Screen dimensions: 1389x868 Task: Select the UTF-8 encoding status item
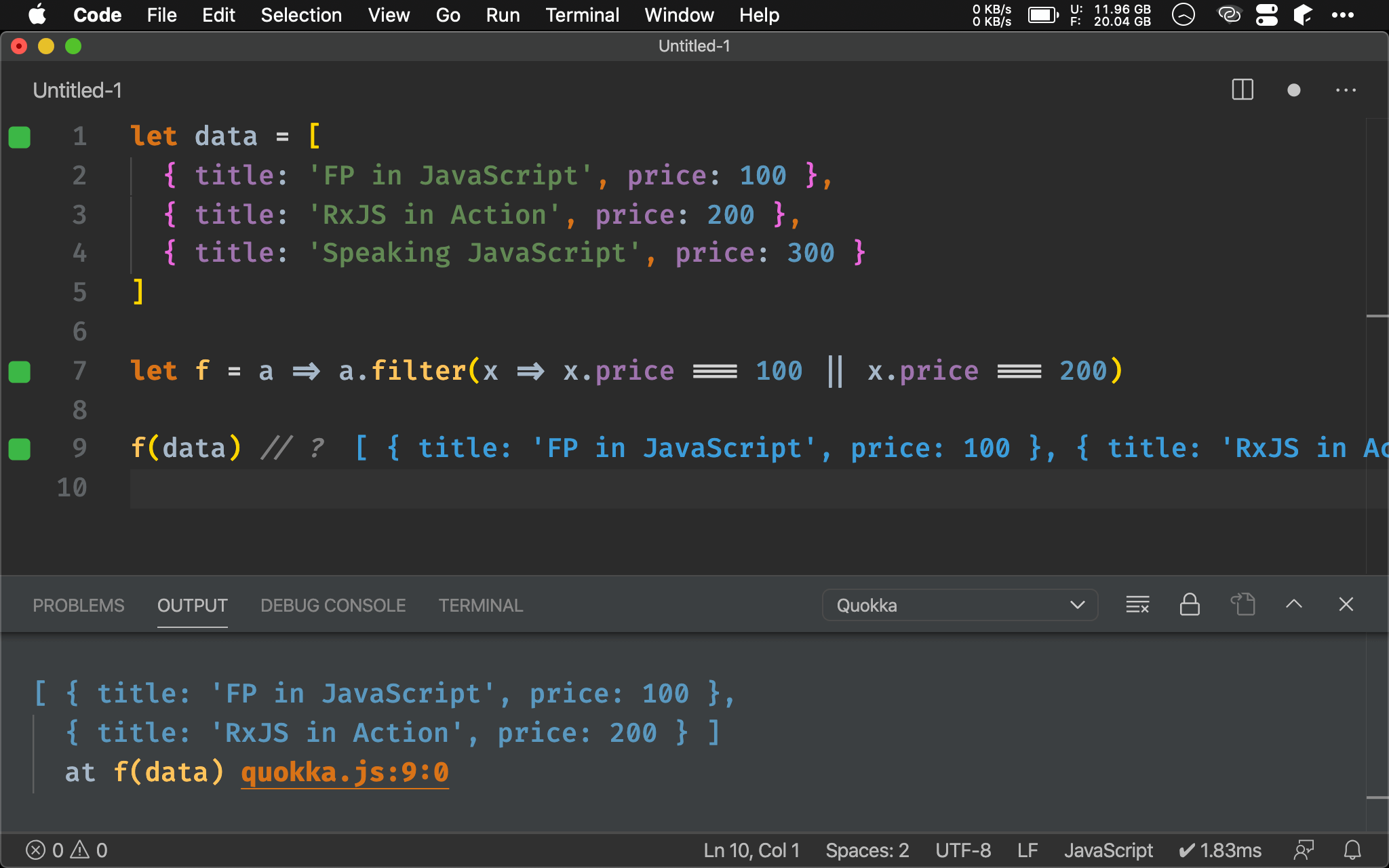pos(963,850)
